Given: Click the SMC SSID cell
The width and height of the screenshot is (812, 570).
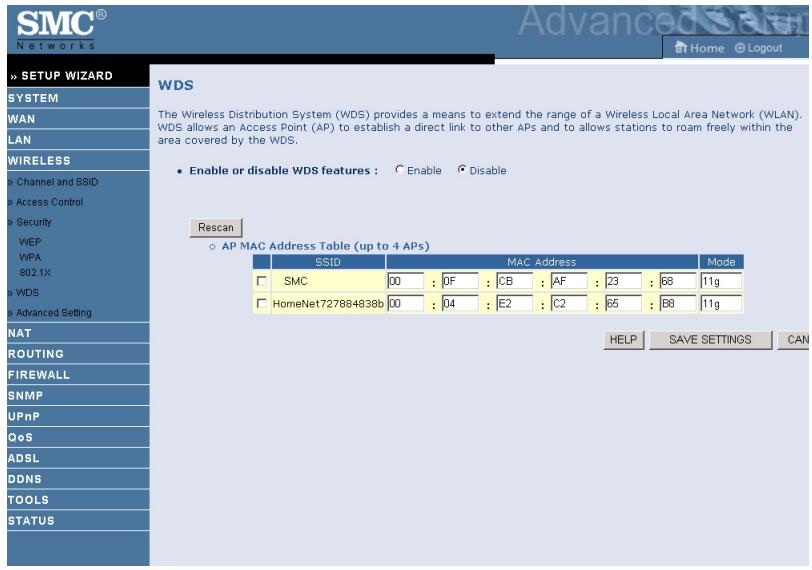Looking at the screenshot, I should coord(328,281).
